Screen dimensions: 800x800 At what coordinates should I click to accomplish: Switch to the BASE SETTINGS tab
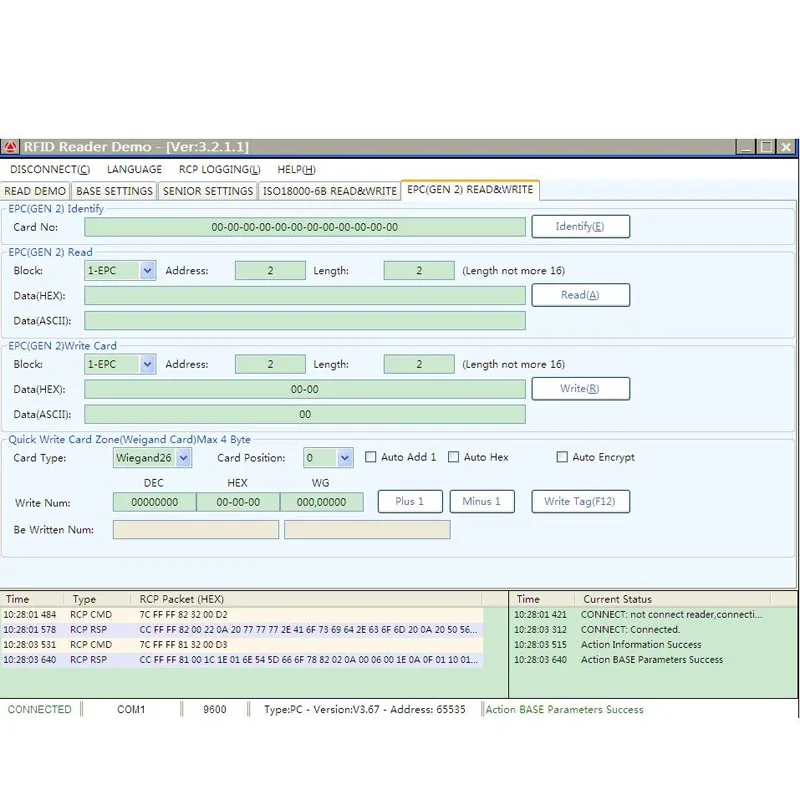pos(114,191)
